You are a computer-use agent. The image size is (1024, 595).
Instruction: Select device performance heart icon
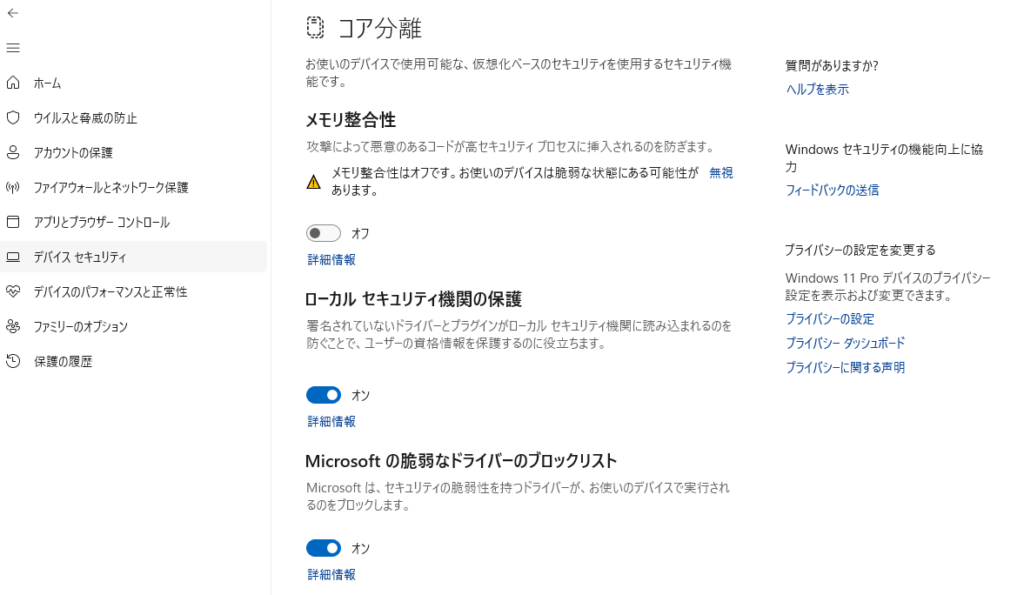13,292
